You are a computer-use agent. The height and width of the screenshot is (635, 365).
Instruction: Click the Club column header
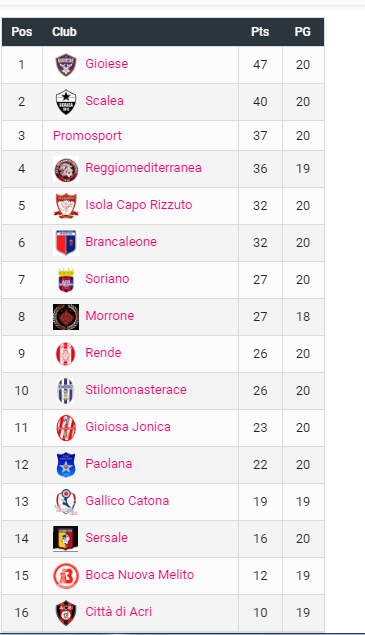(64, 32)
